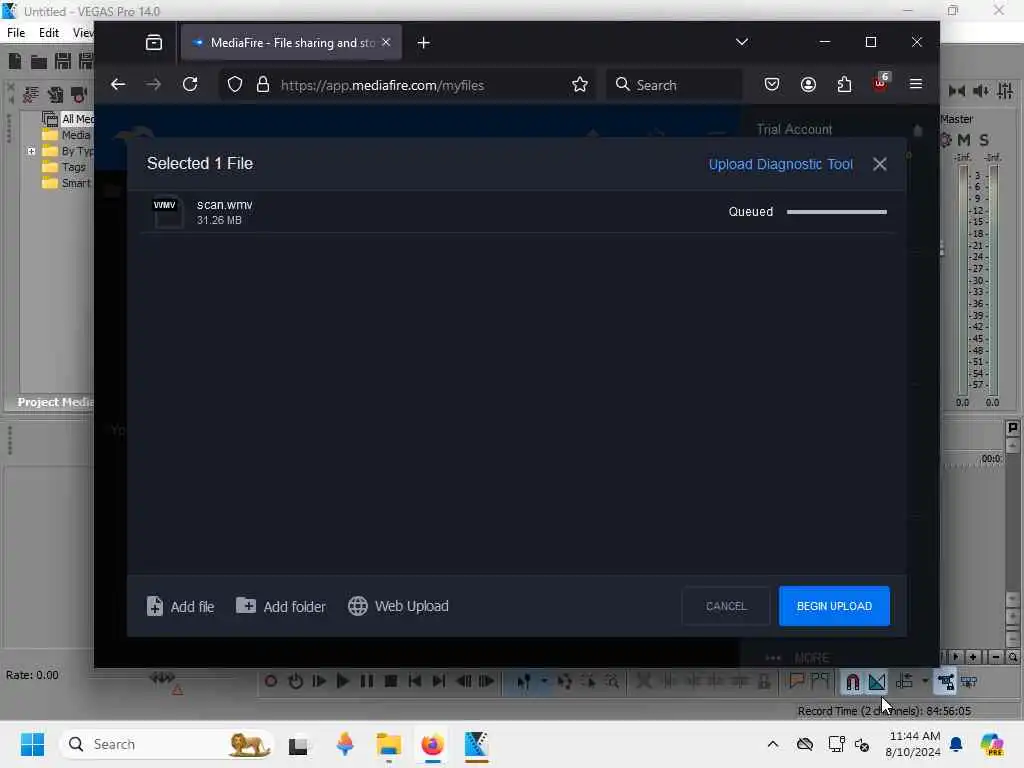Switch to the Project Media tab
Image resolution: width=1024 pixels, height=768 pixels.
pyautogui.click(x=55, y=402)
